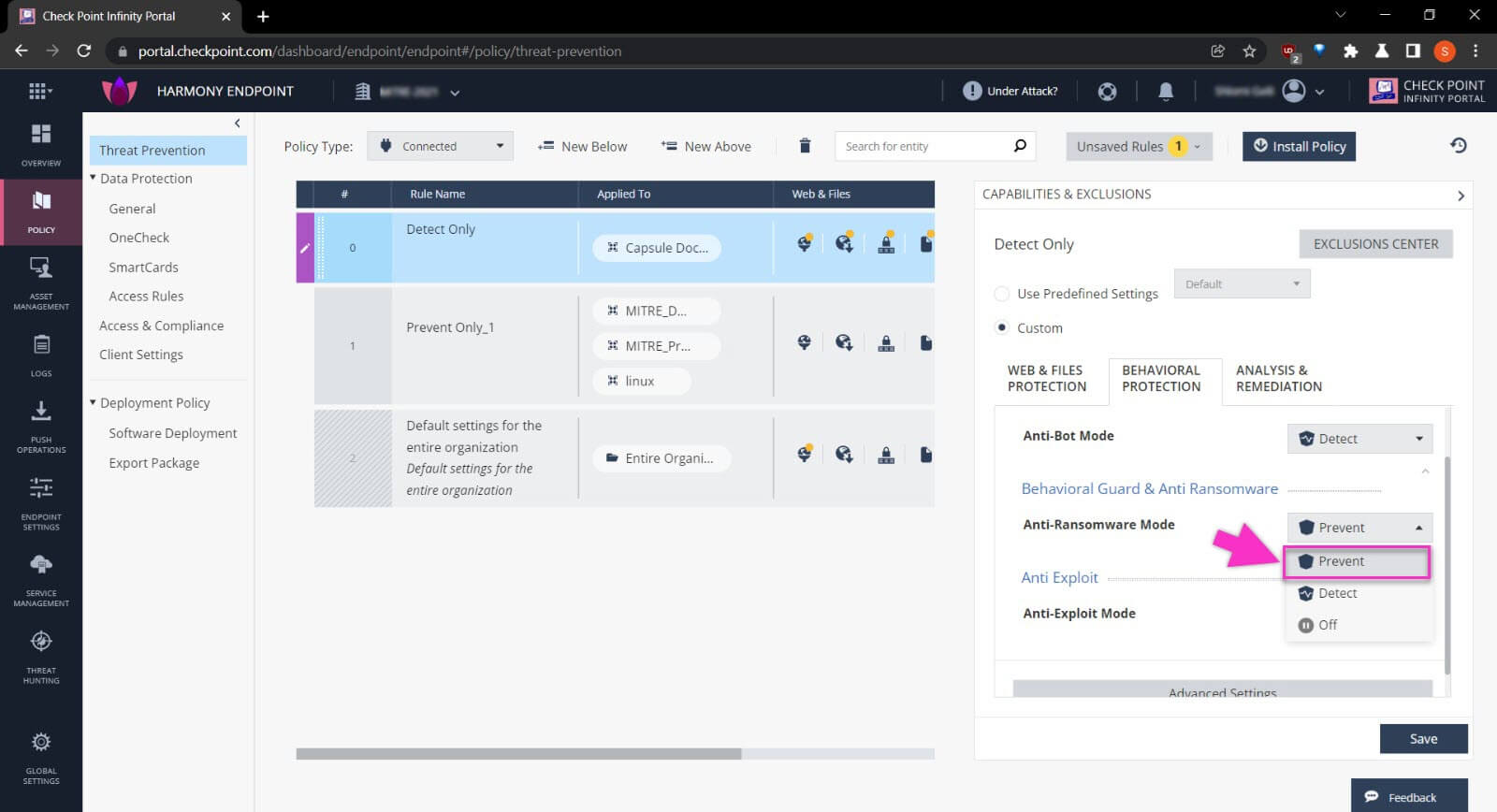Collapse Anti-Ransomware Mode dropdown
Screen dimensions: 1497x812
pyautogui.click(x=1359, y=528)
